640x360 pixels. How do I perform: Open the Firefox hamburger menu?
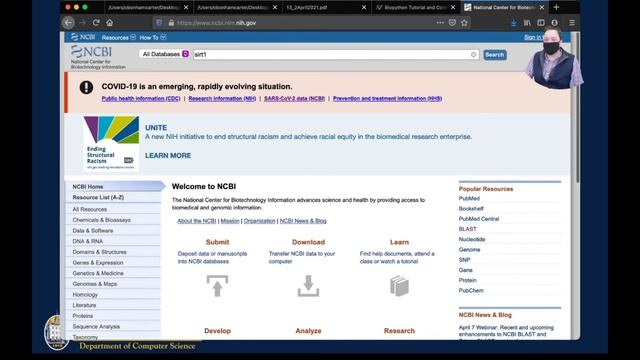[x=572, y=23]
